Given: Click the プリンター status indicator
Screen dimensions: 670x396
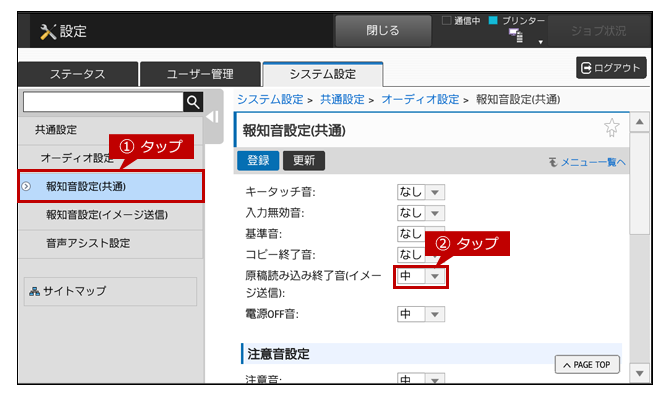Looking at the screenshot, I should [517, 21].
